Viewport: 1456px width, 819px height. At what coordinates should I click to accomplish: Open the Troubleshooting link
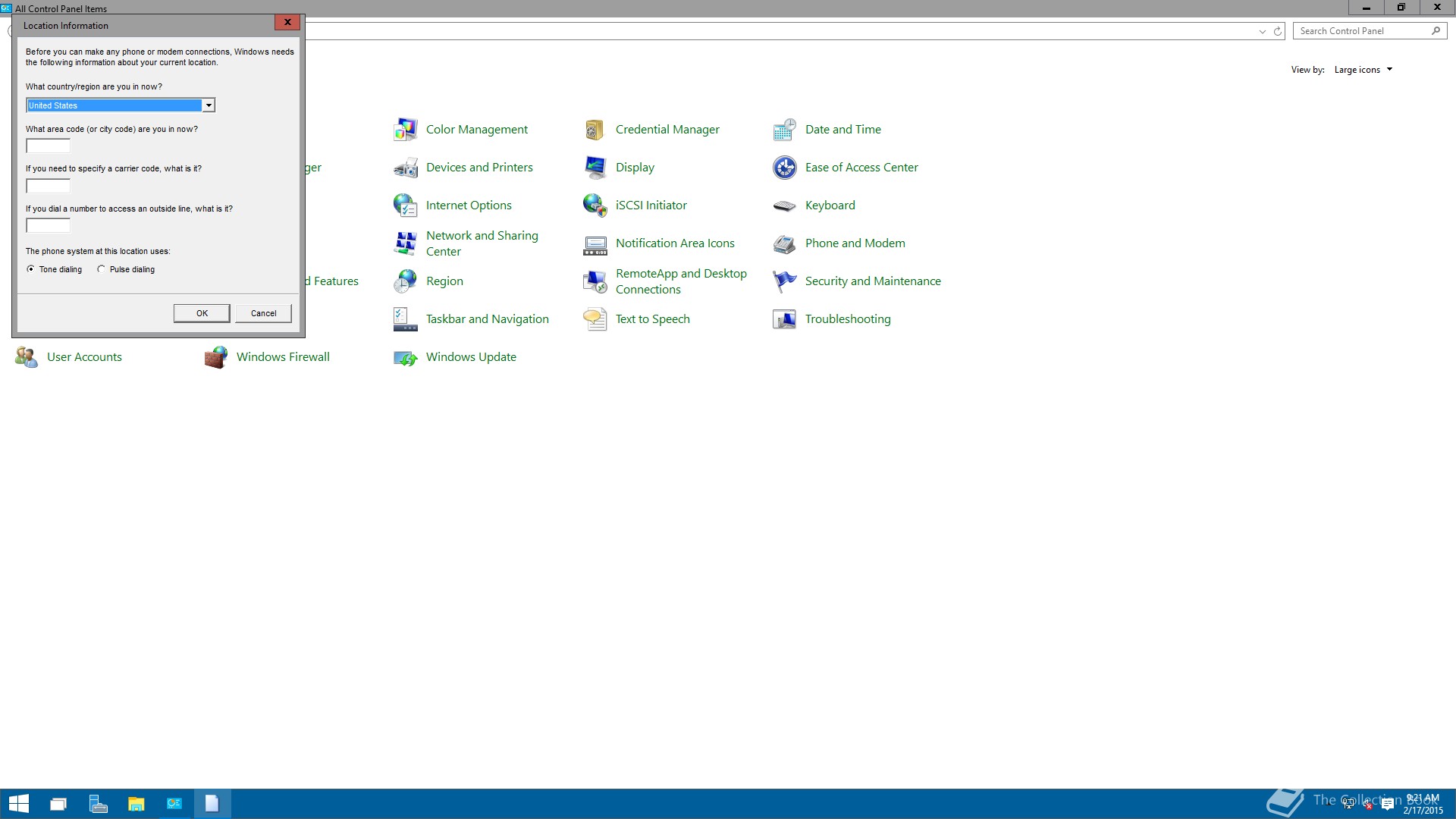pos(848,319)
